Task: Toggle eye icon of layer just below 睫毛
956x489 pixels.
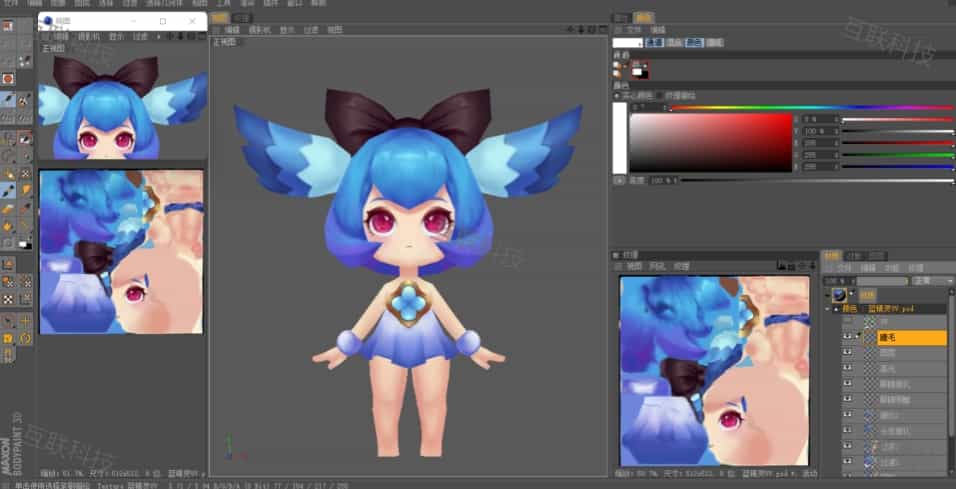Action: click(847, 353)
